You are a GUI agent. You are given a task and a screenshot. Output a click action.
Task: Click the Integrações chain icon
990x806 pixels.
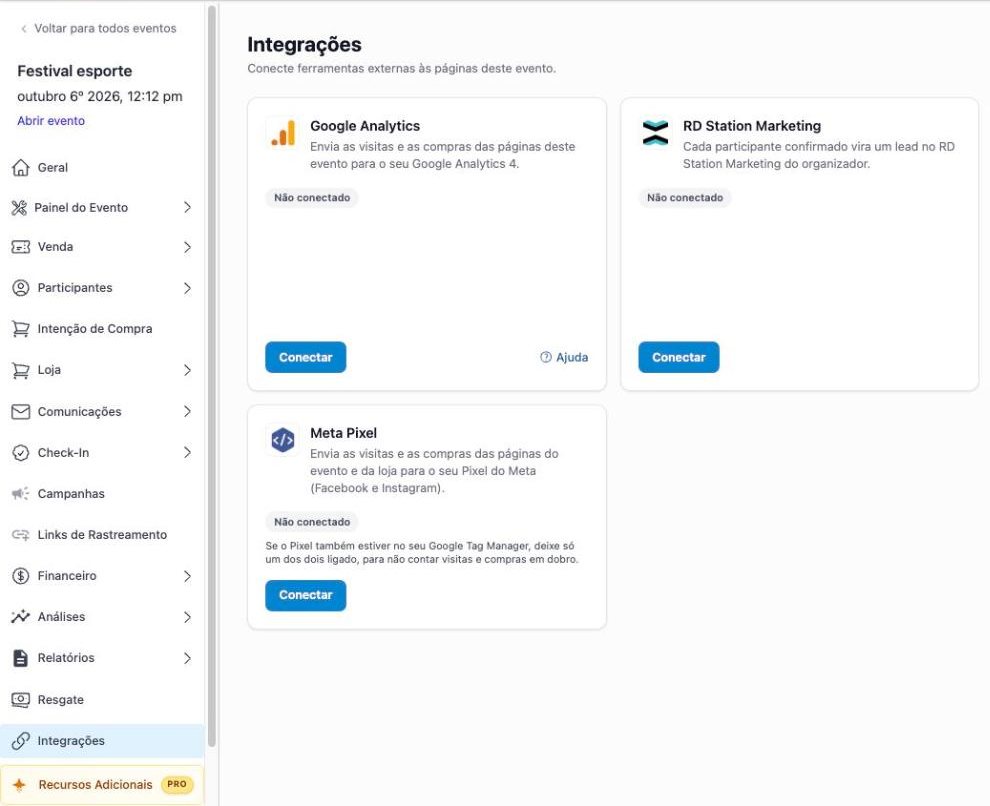point(21,740)
